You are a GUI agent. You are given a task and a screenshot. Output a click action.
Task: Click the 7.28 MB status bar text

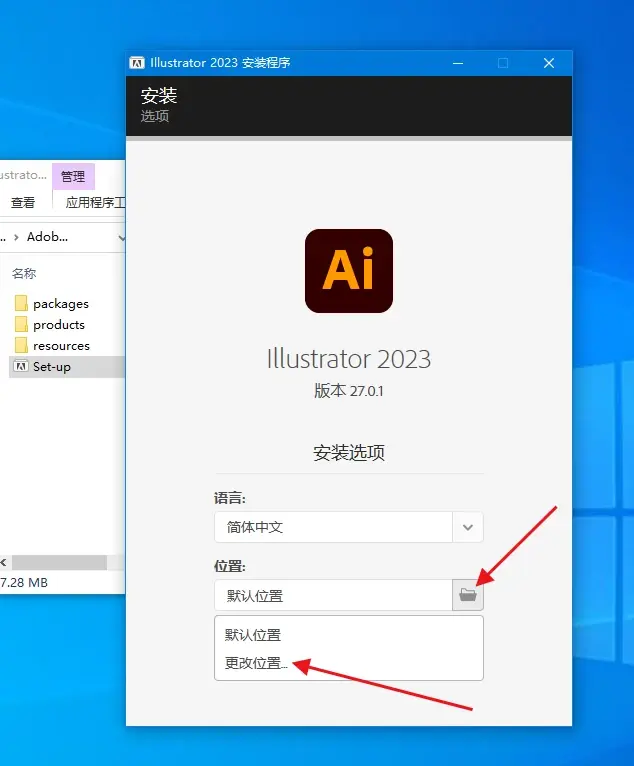[24, 583]
